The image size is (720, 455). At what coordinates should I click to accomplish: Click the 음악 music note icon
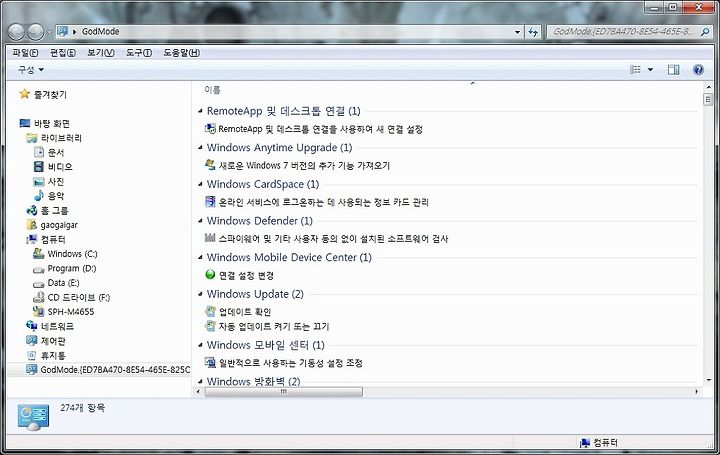pos(39,196)
